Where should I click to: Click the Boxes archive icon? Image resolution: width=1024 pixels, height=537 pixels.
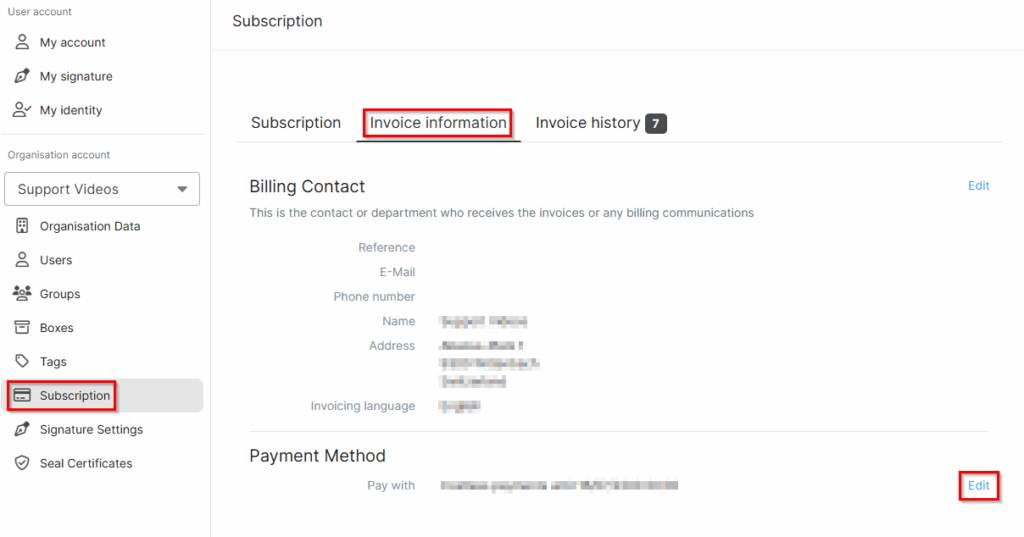[22, 327]
